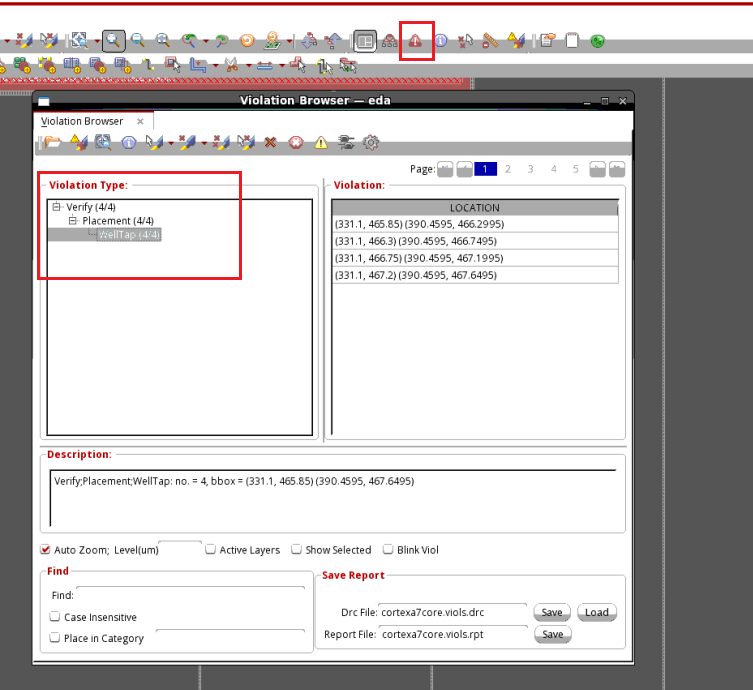Check the Case Insensitive option

pos(55,617)
